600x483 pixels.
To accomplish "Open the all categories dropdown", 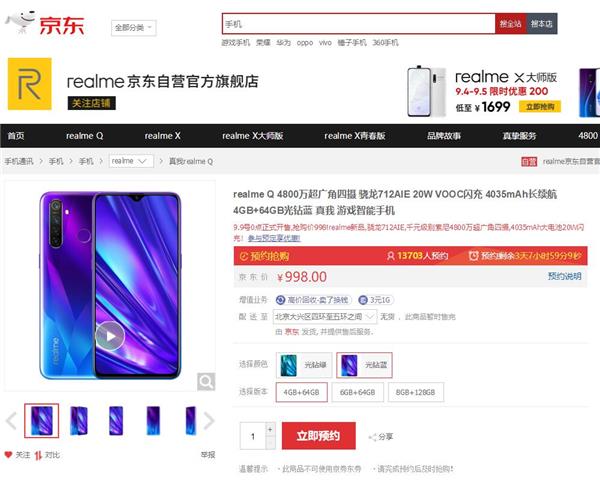I will point(134,28).
